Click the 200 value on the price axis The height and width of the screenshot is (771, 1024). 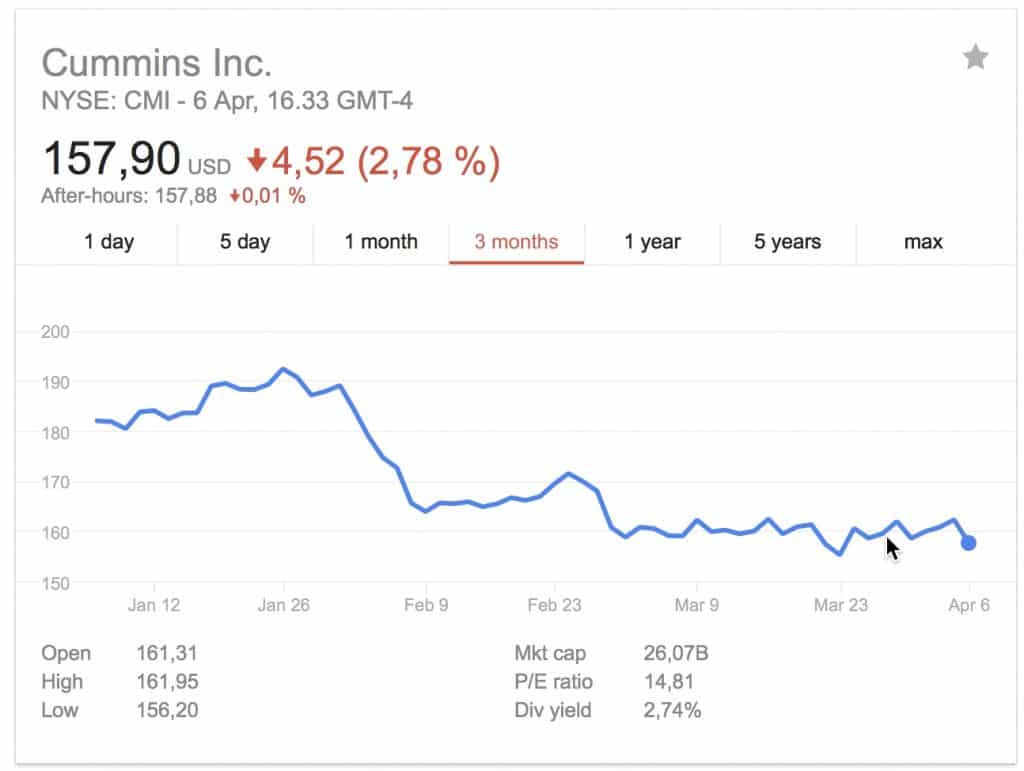(55, 332)
